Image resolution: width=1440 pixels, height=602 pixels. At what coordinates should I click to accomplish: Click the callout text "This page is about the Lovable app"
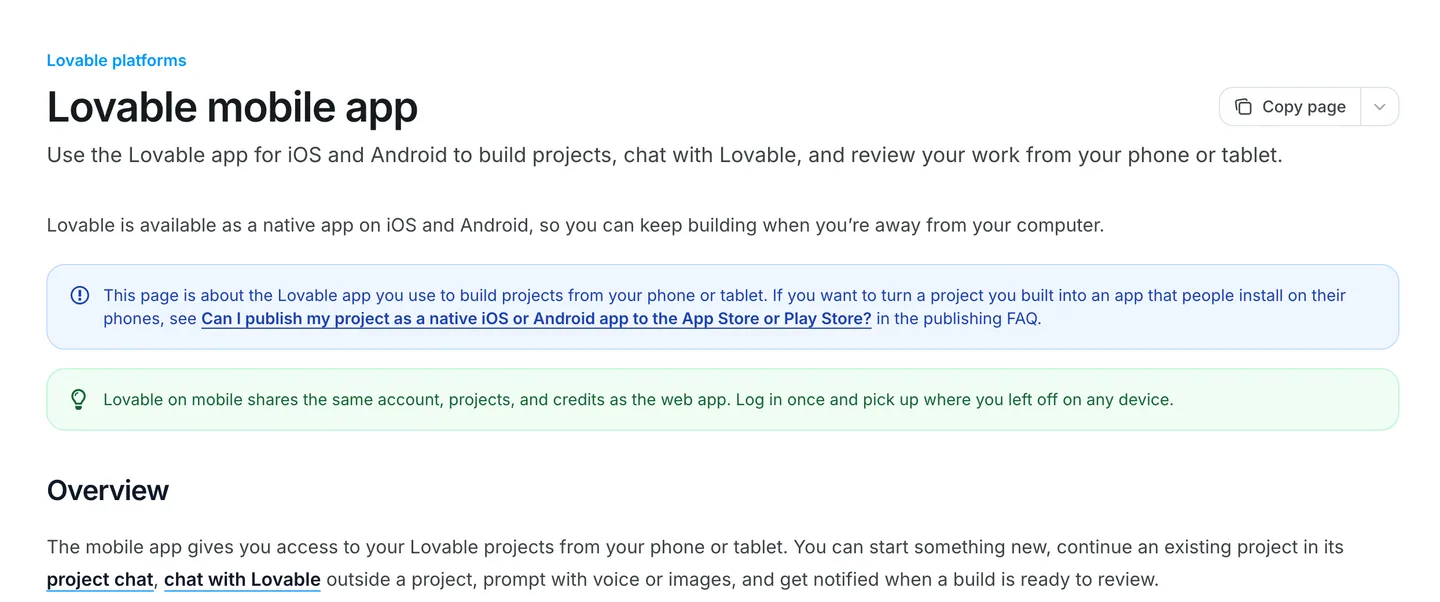point(724,307)
